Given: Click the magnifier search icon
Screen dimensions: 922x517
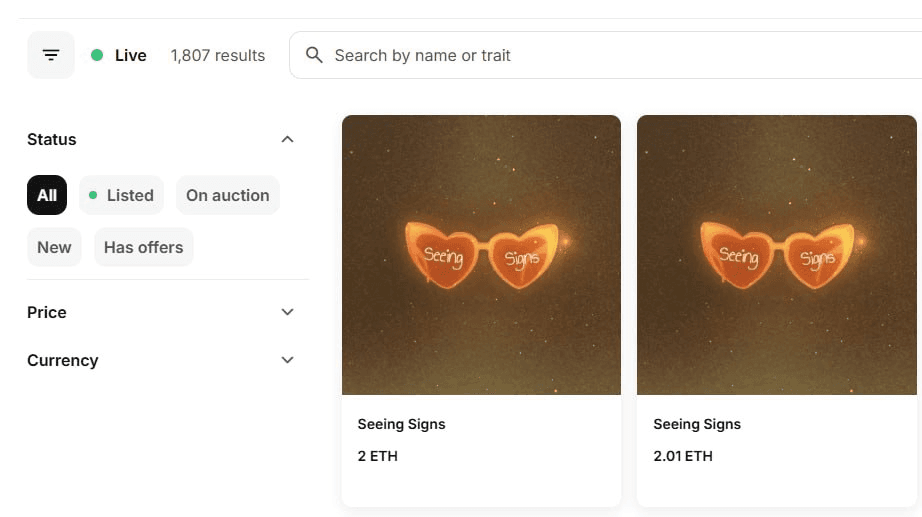Looking at the screenshot, I should coord(314,55).
